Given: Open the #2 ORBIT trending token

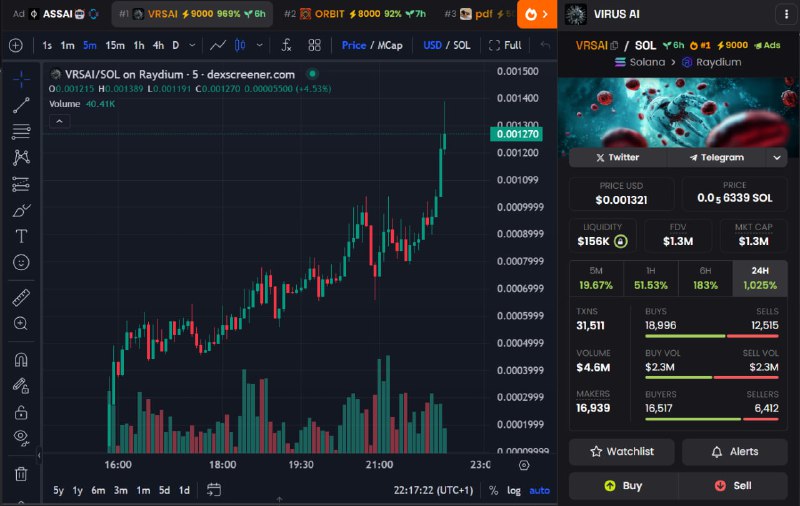Looking at the screenshot, I should tap(355, 14).
